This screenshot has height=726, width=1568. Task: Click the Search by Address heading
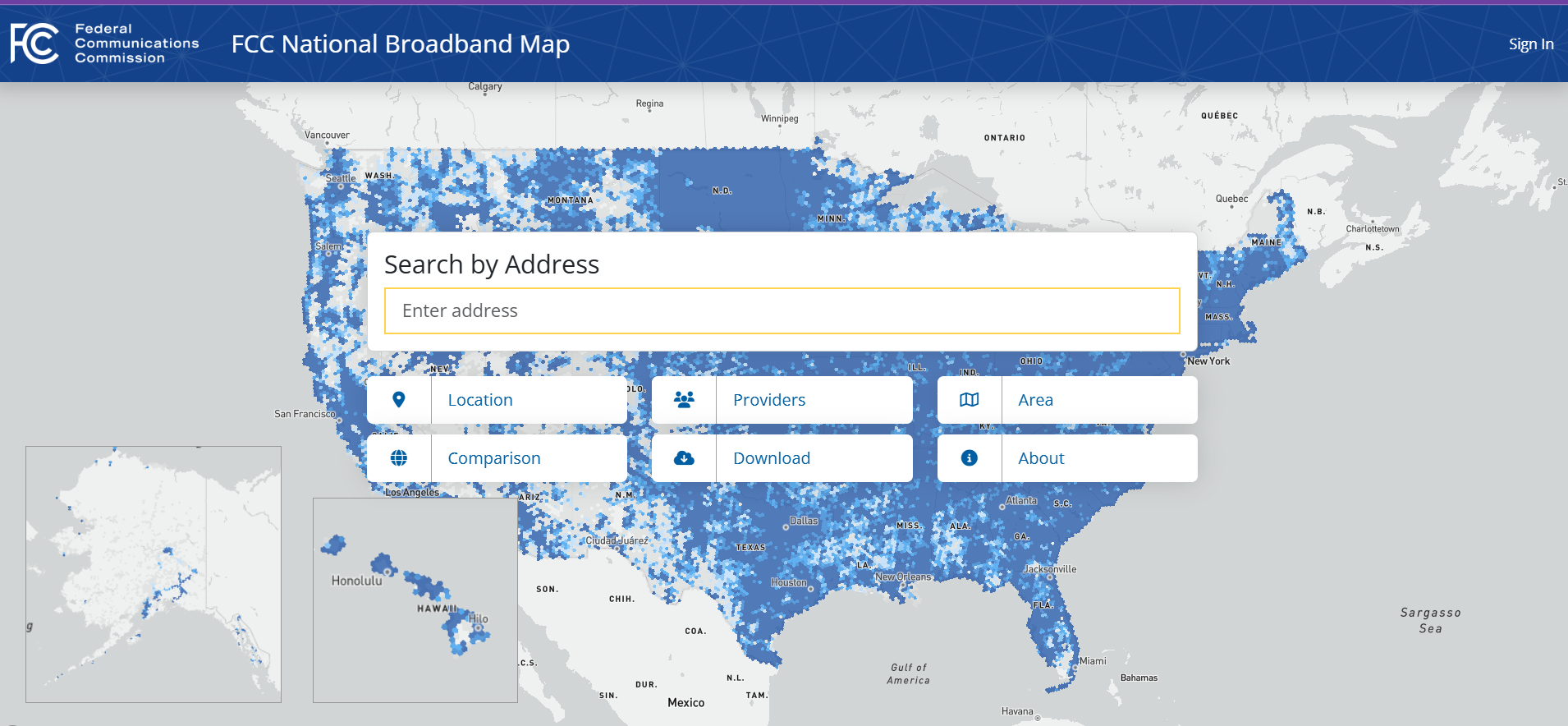(x=492, y=264)
